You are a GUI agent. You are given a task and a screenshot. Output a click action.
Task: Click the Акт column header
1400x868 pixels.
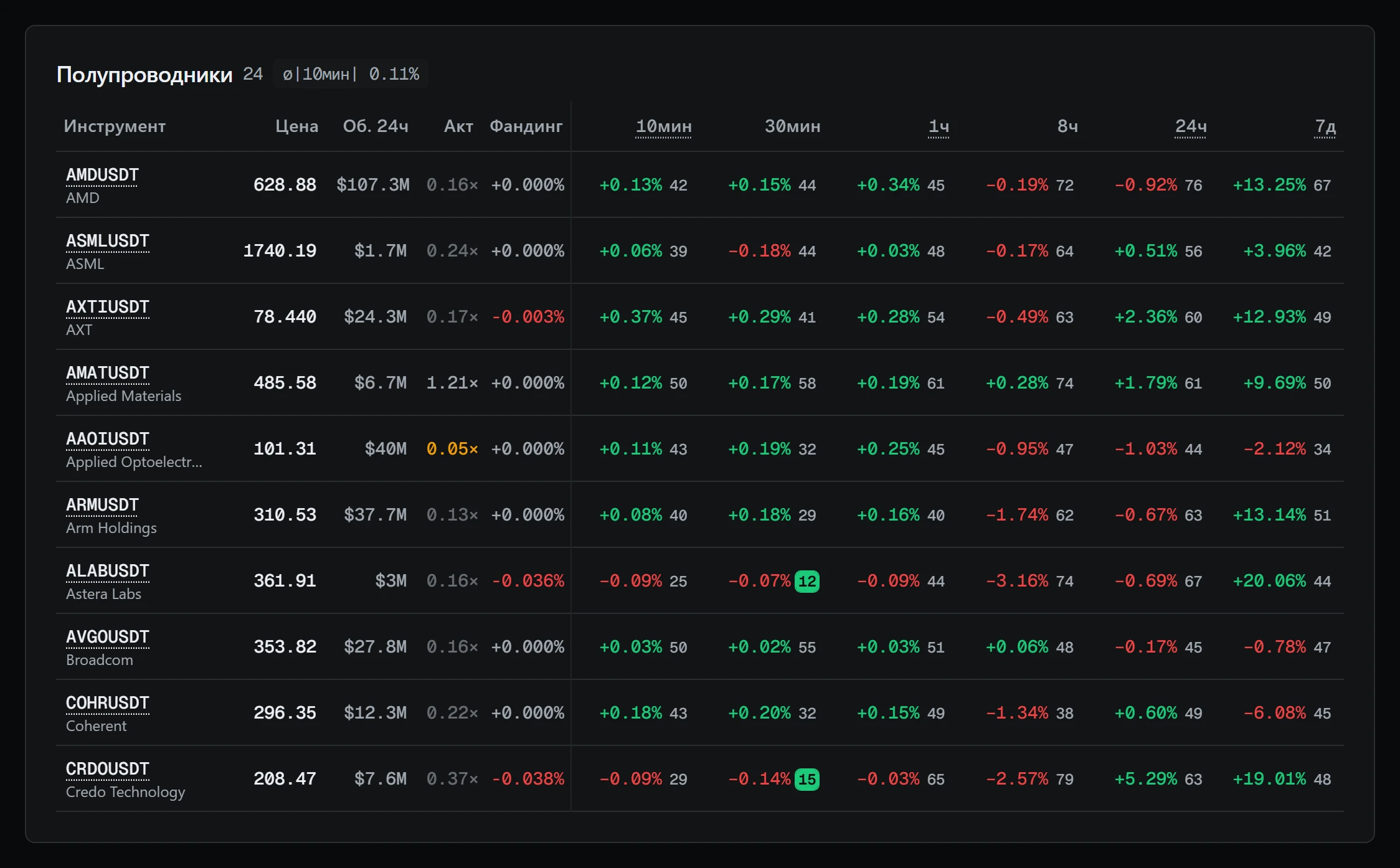pos(458,126)
